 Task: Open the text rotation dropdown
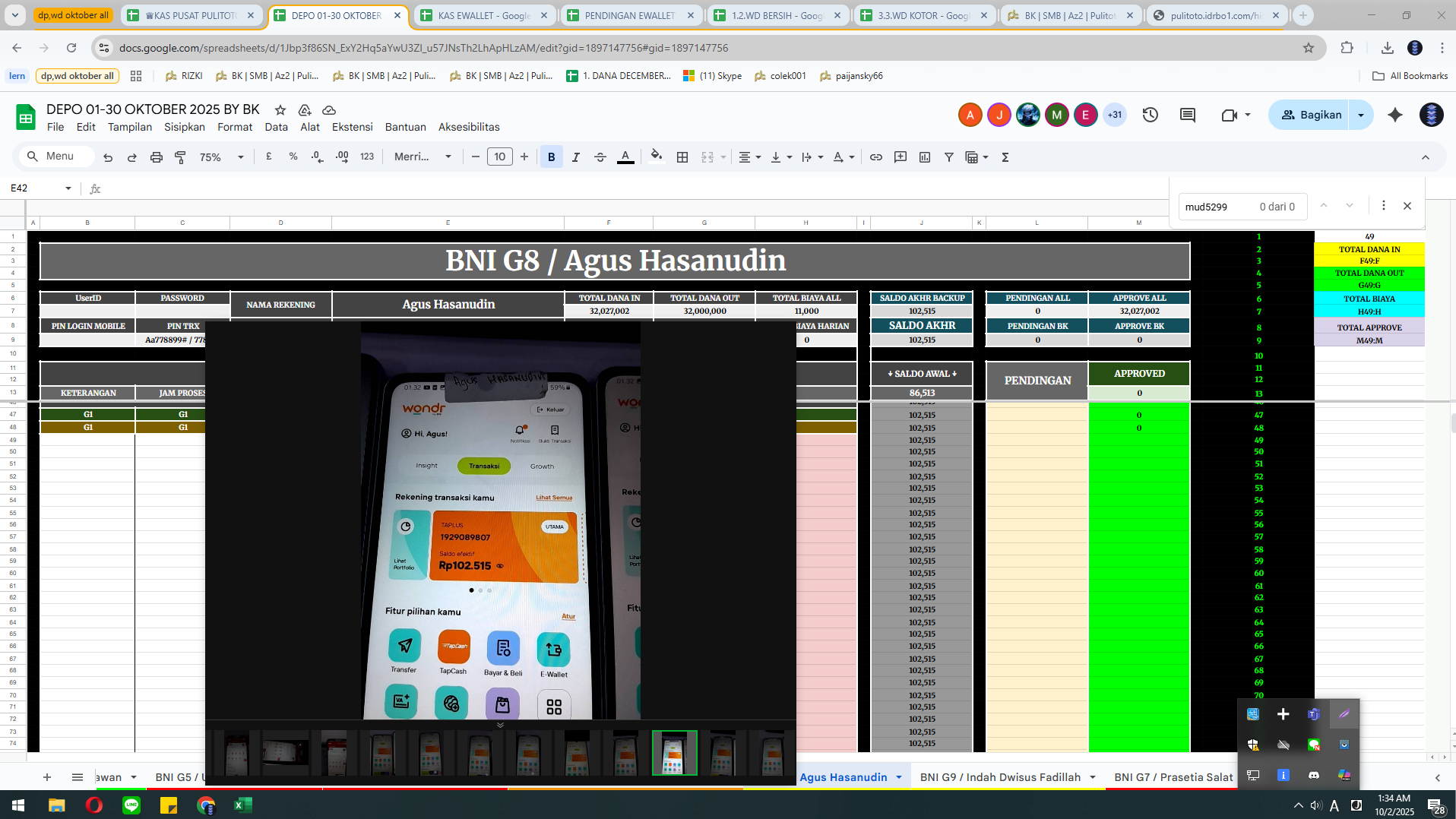[844, 157]
